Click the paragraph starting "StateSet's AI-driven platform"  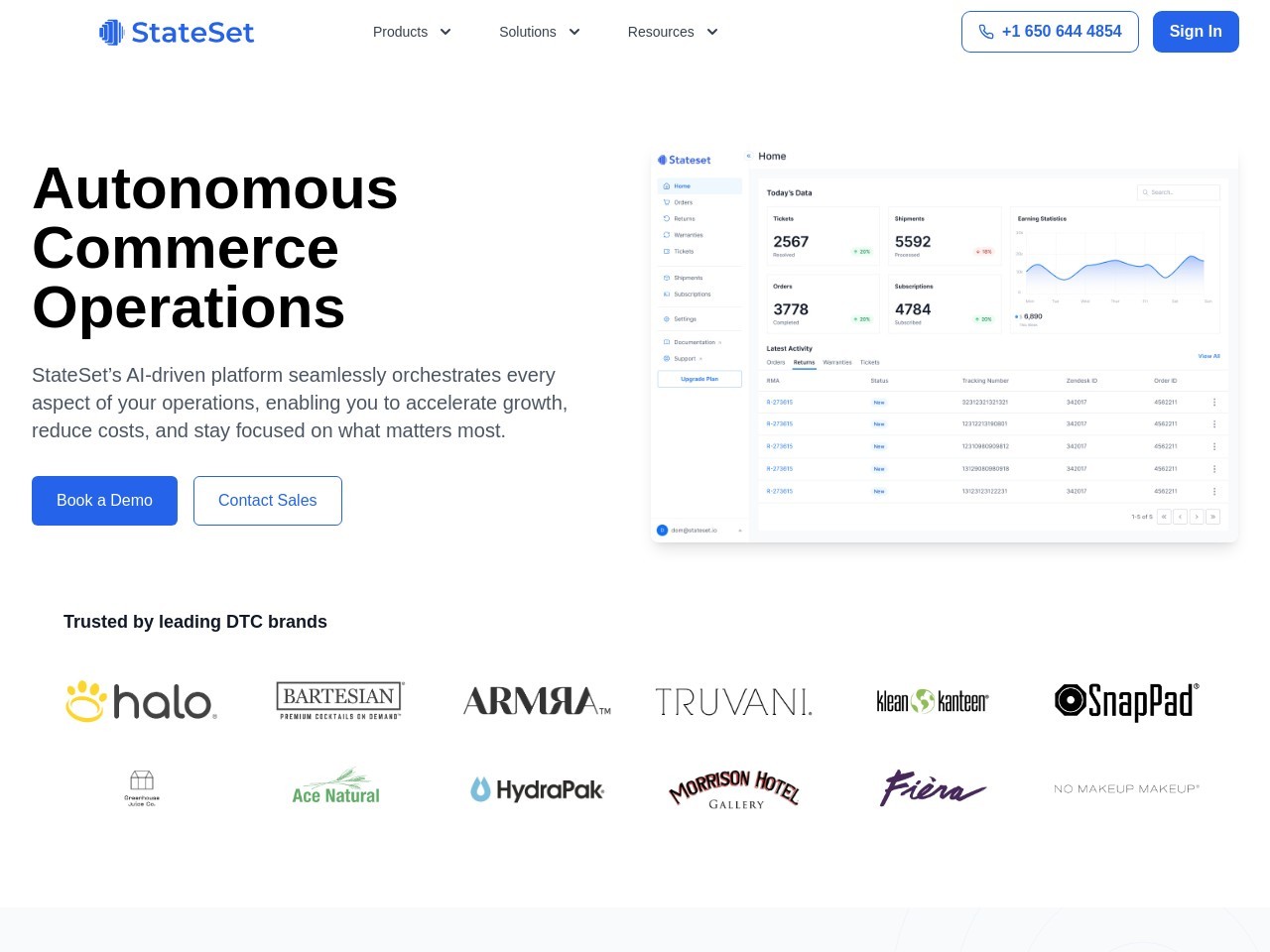(300, 403)
